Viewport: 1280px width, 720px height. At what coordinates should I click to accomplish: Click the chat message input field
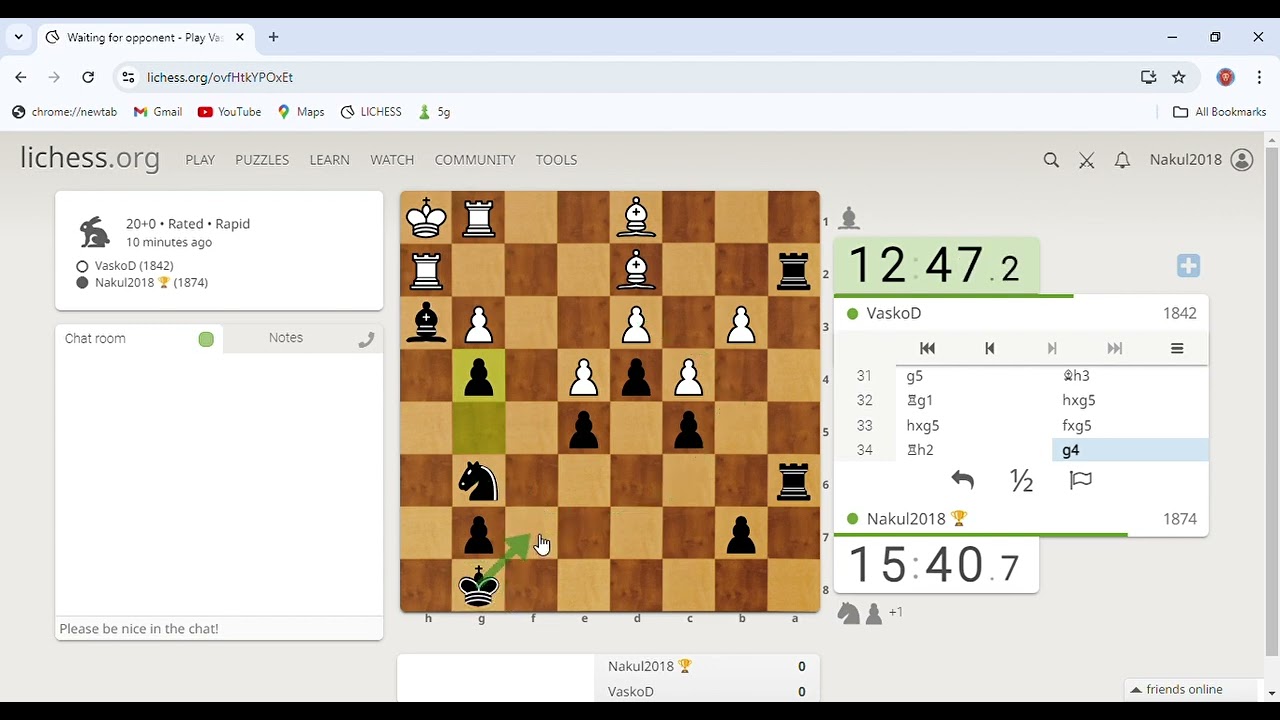pos(219,628)
